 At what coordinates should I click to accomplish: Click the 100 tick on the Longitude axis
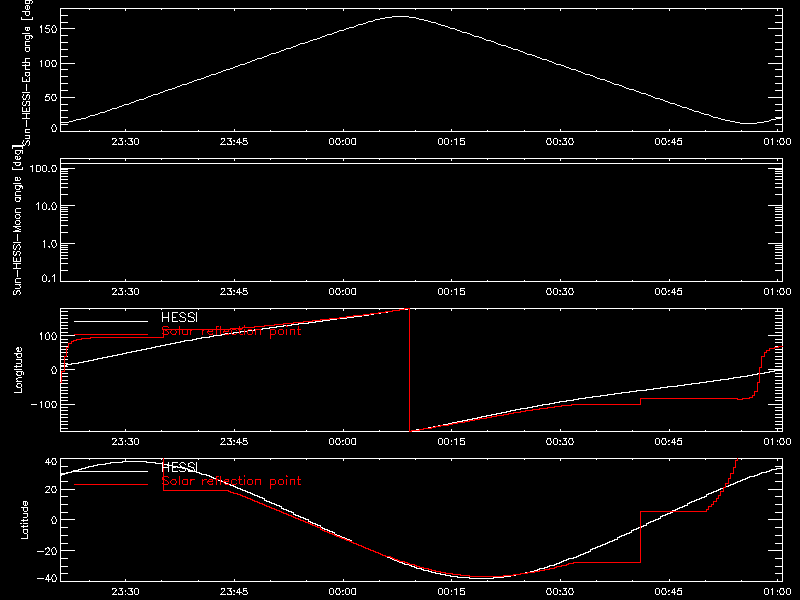[48, 336]
